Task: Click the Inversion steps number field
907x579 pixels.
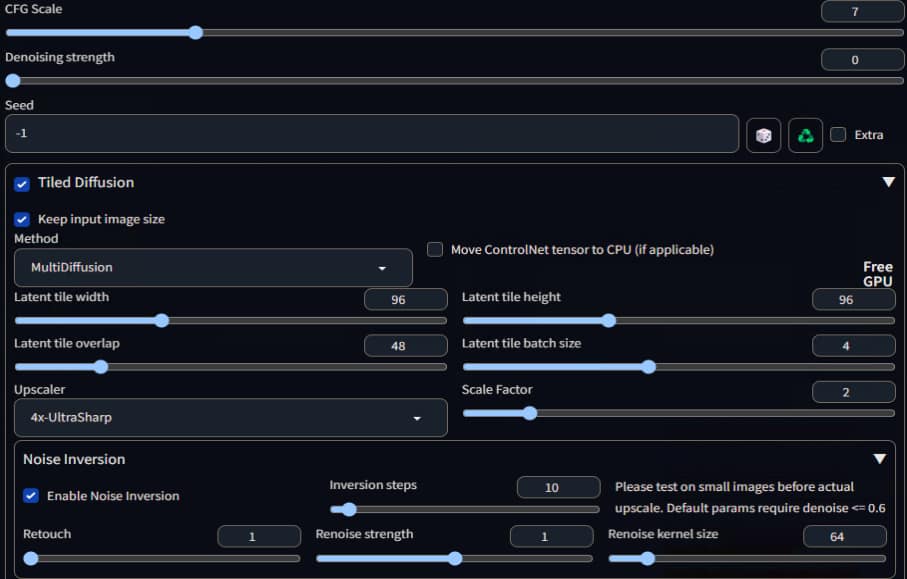Action: coord(558,488)
